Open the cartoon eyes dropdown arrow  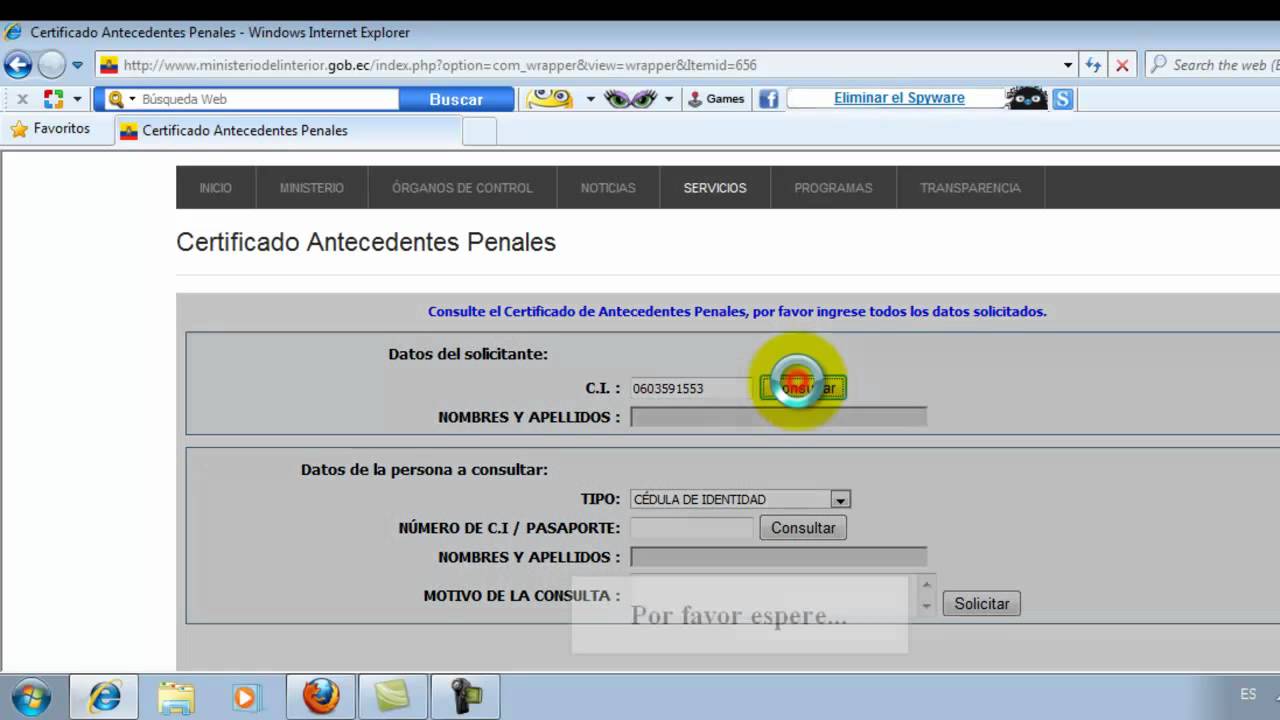point(668,99)
